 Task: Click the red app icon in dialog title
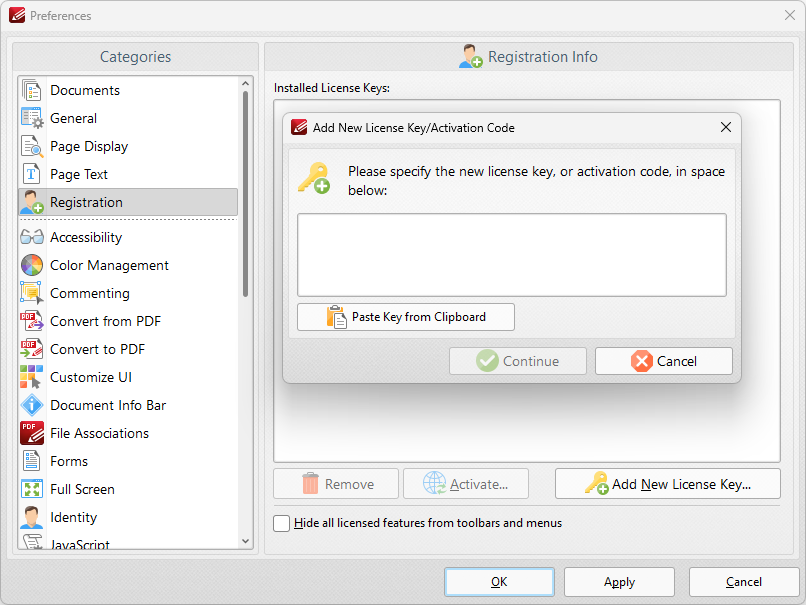[x=299, y=127]
